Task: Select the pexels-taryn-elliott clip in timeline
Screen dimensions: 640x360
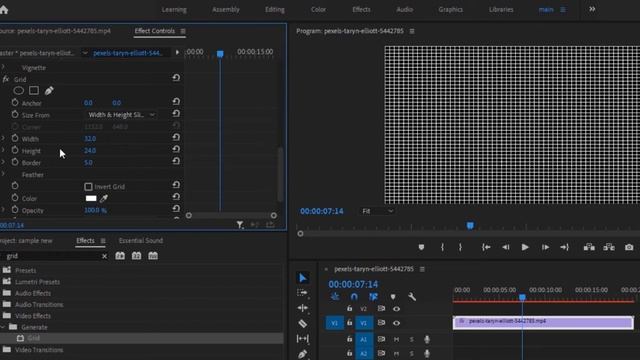Action: click(x=543, y=322)
